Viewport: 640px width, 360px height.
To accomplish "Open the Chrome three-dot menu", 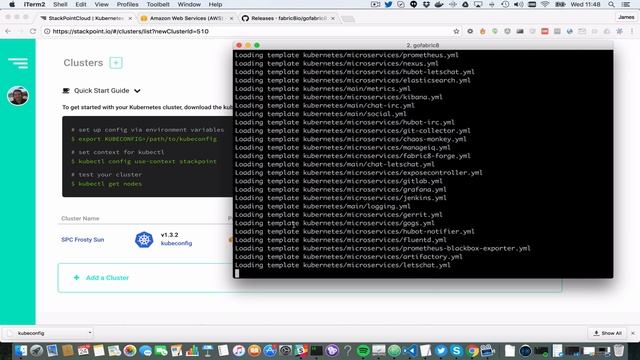I will click(x=632, y=31).
